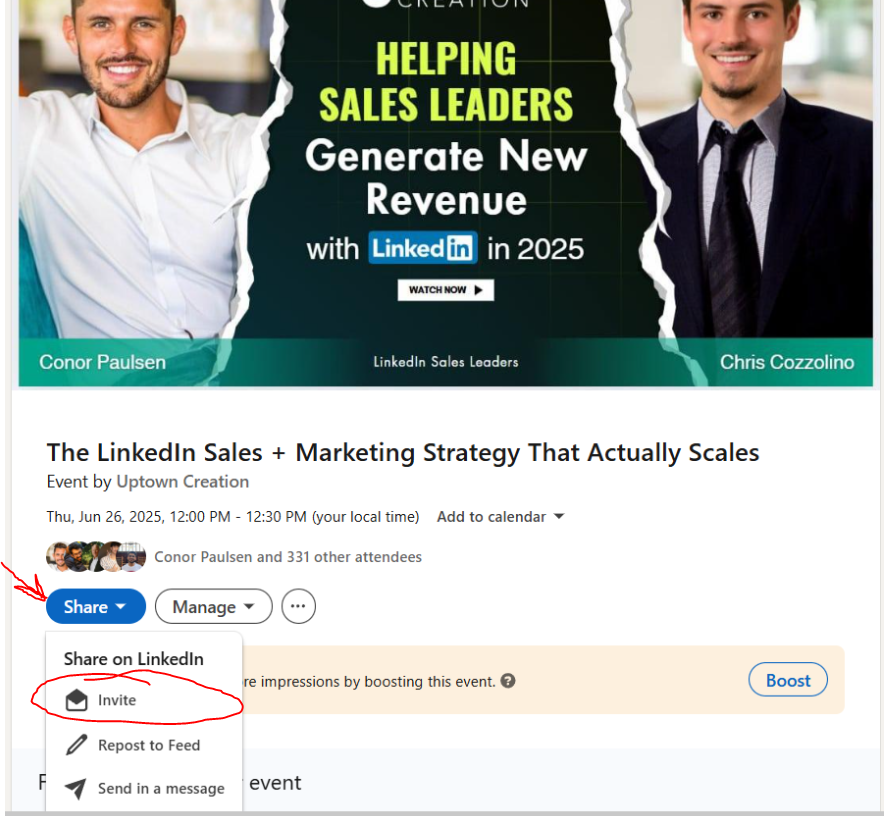Click the LinkedIn logo in banner

point(423,248)
